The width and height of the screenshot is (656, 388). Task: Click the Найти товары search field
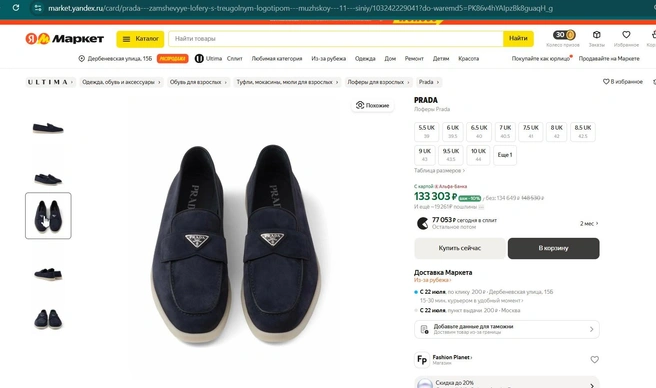336,39
